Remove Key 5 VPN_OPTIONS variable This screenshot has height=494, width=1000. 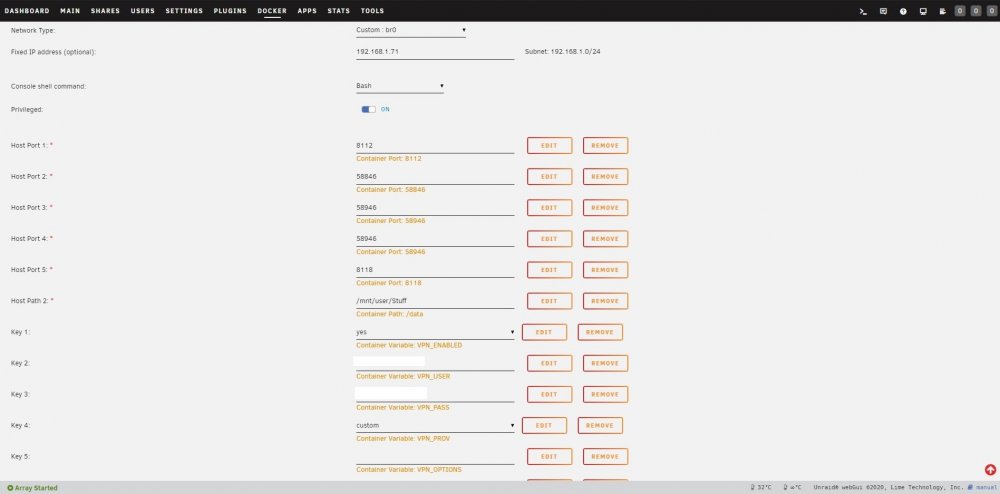pyautogui.click(x=605, y=456)
